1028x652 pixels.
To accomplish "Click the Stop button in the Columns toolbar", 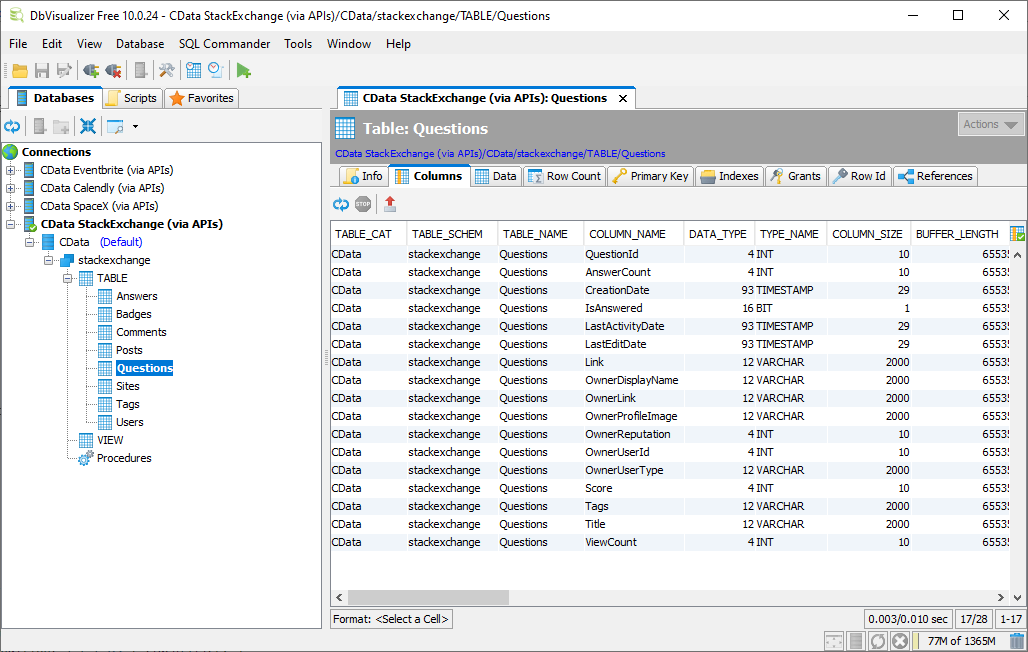I will (x=363, y=203).
